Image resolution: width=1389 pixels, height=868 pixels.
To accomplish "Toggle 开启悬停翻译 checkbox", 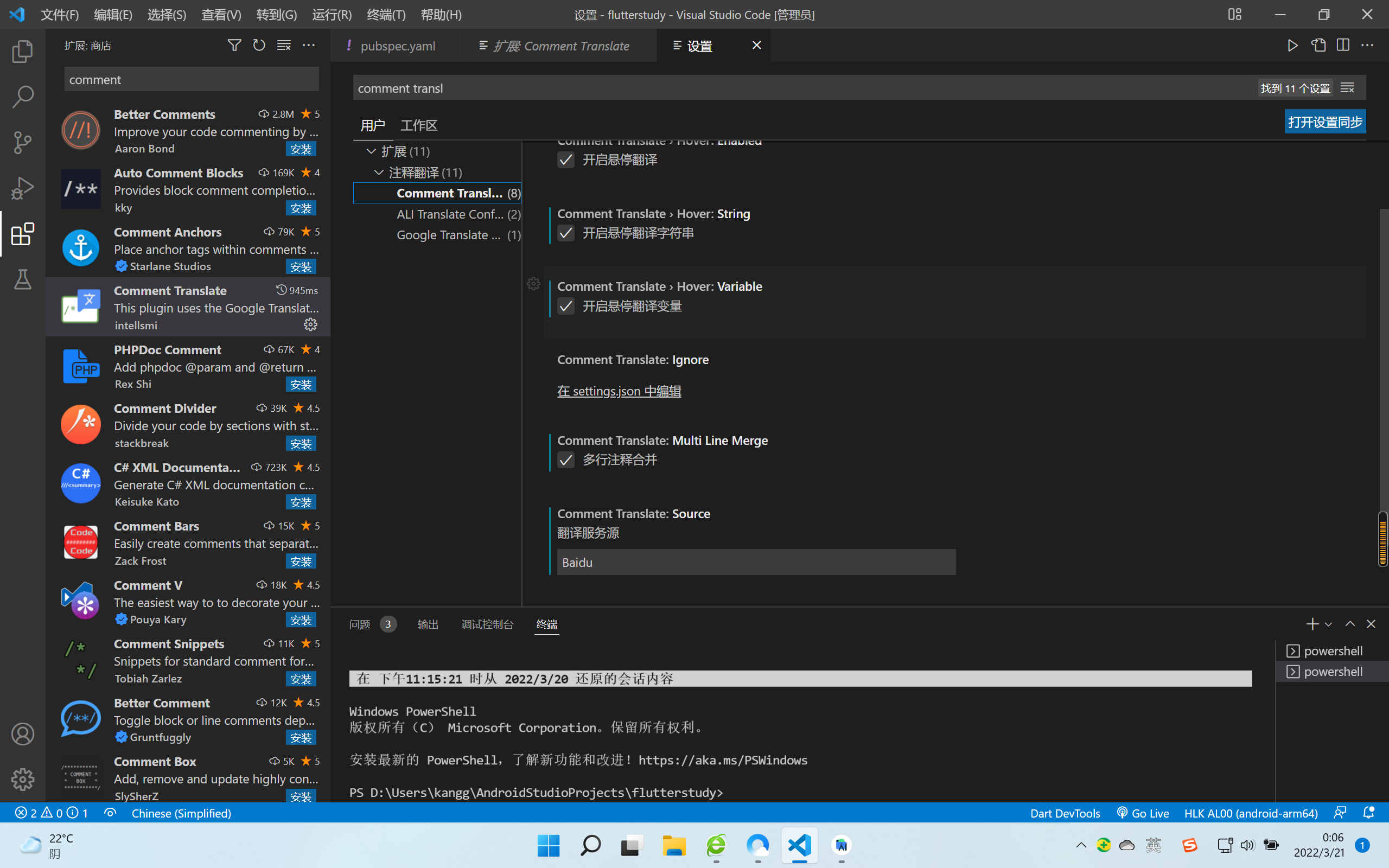I will 566,159.
